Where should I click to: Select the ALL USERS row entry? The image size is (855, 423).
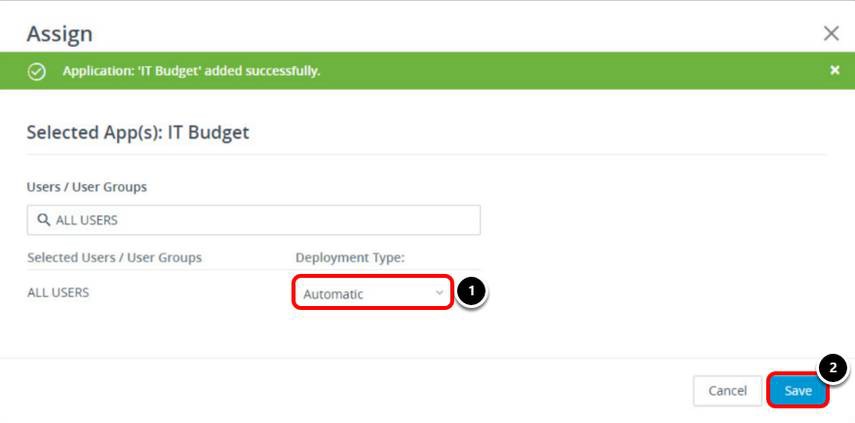(58, 293)
